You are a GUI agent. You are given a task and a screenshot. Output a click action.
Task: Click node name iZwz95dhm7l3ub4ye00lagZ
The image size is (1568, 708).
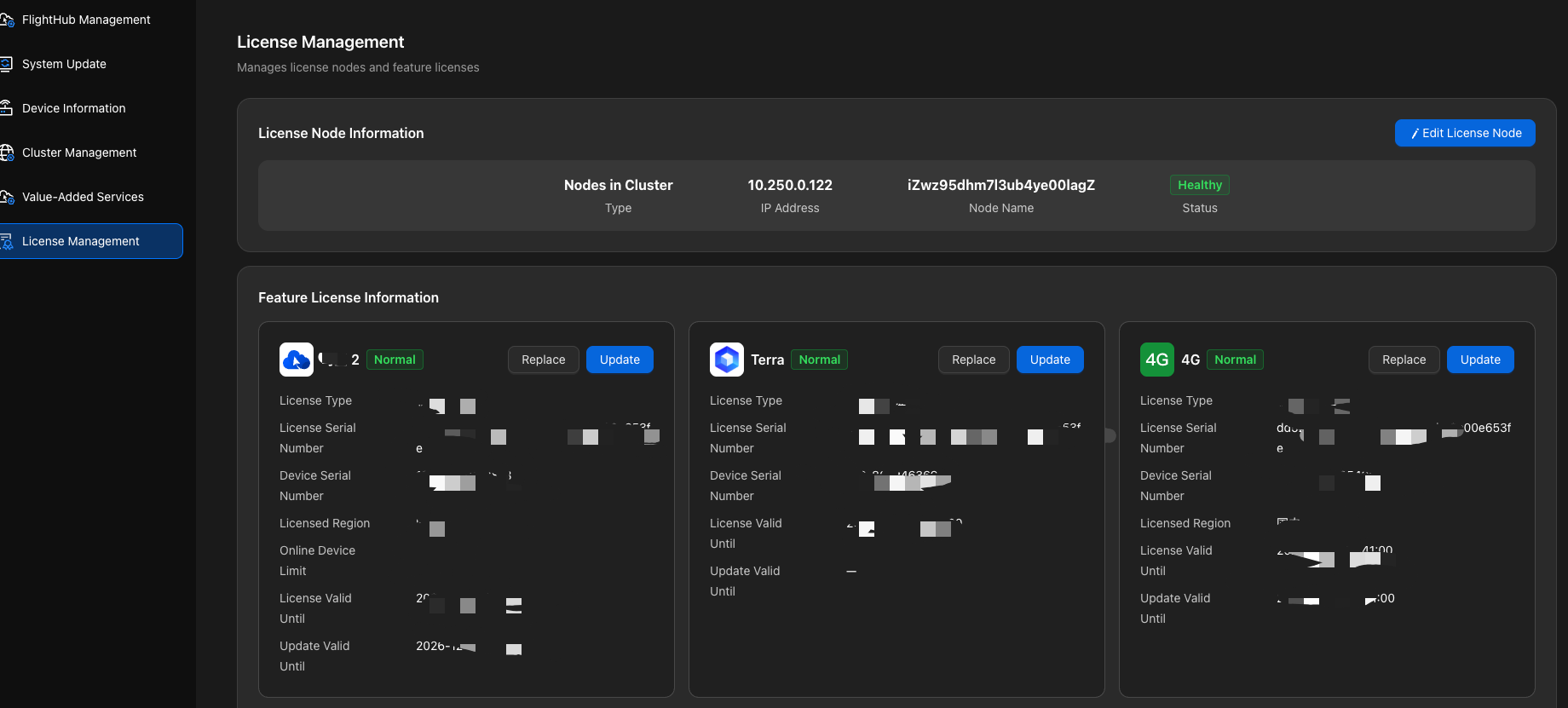[1001, 185]
